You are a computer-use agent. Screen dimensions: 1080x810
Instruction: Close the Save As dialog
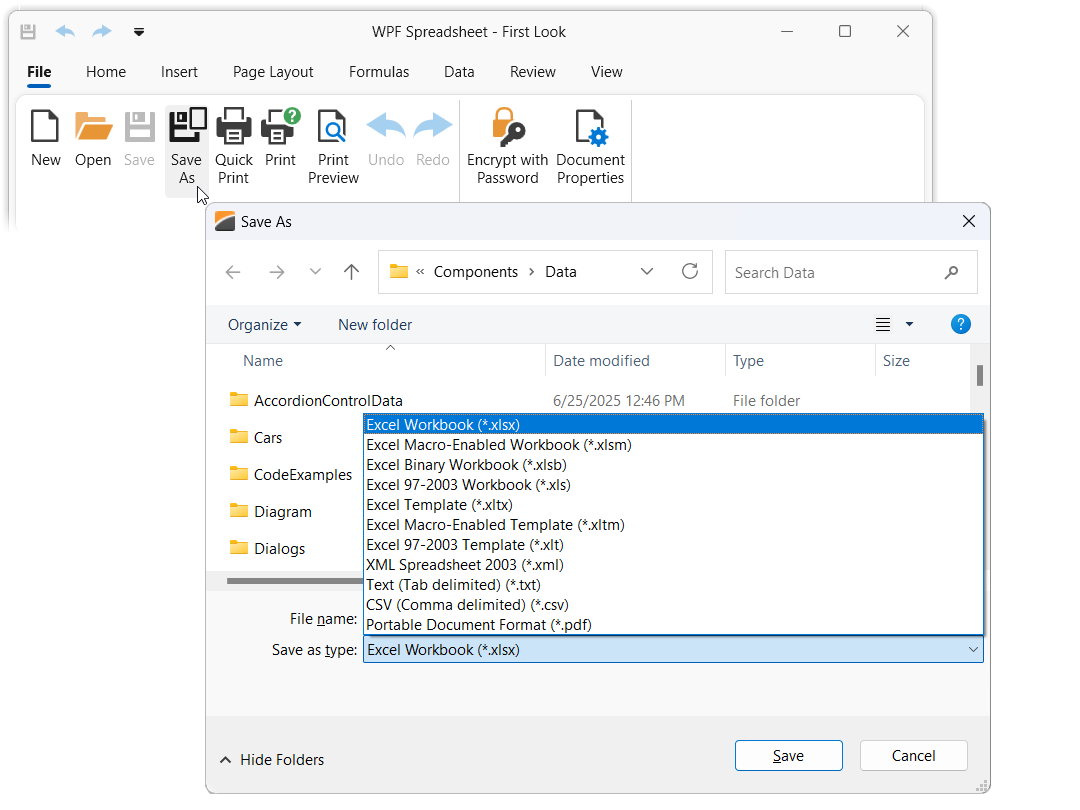click(x=968, y=221)
